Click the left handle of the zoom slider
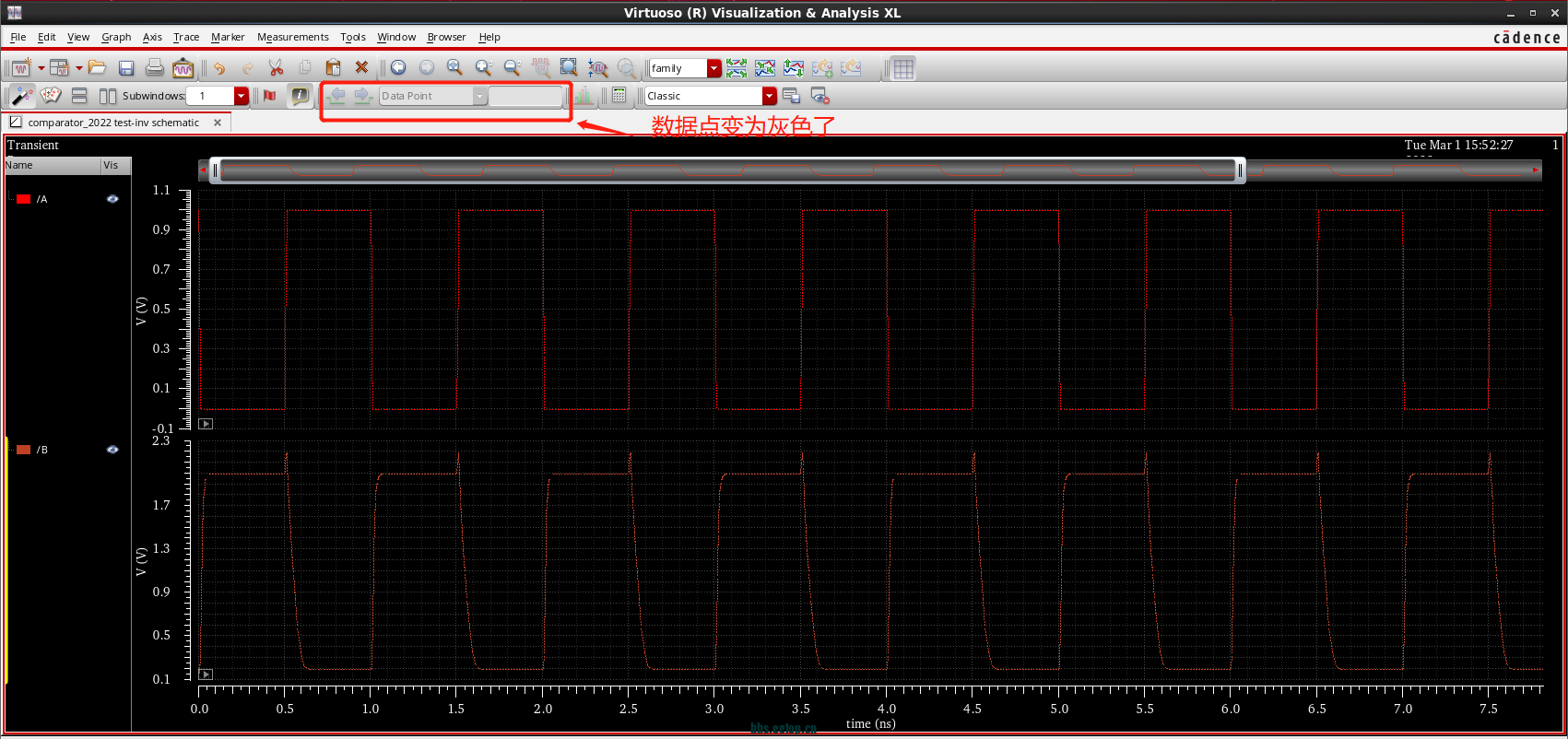Viewport: 1568px width, 739px height. click(x=215, y=170)
